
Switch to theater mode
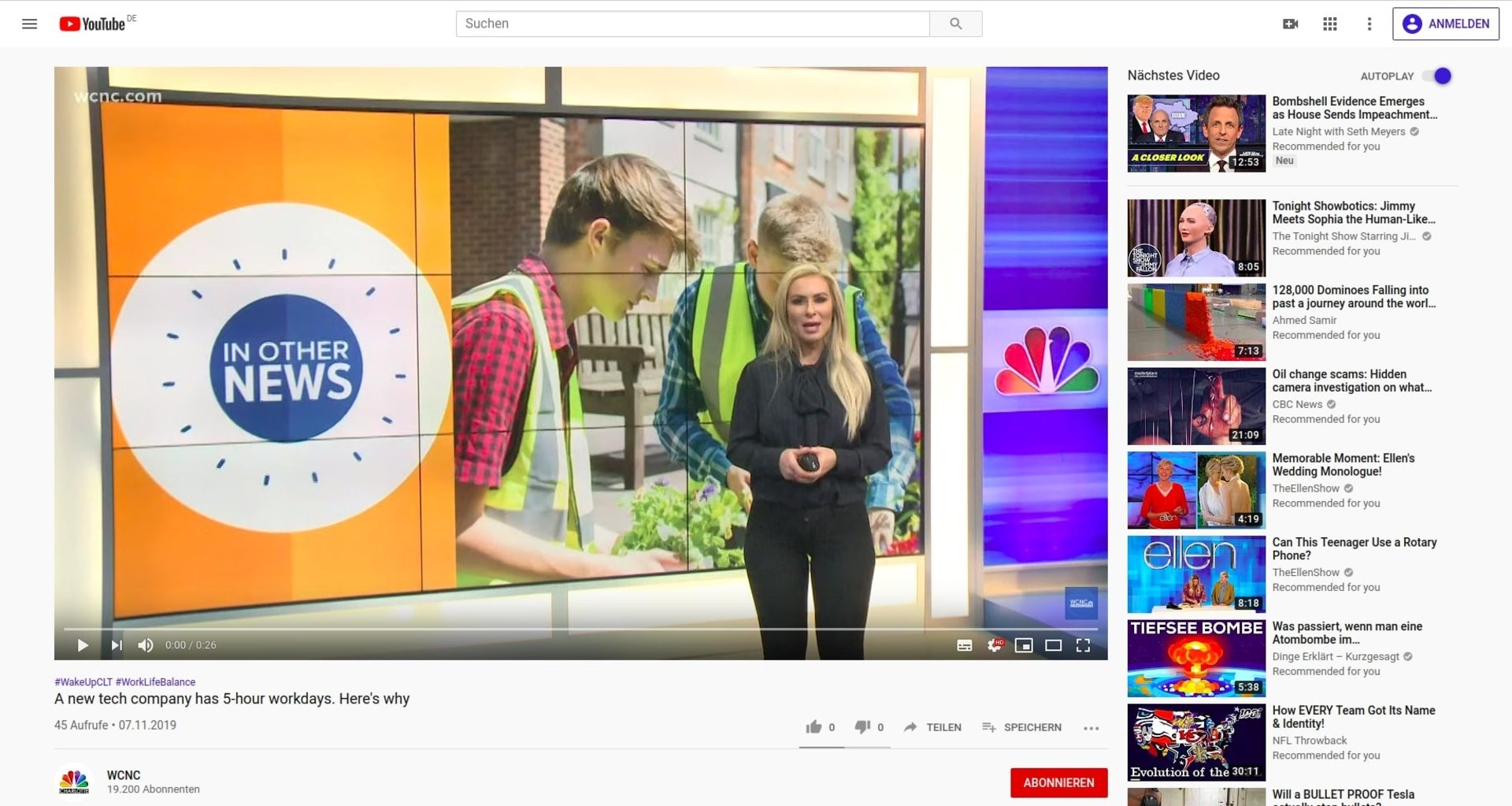point(1054,645)
